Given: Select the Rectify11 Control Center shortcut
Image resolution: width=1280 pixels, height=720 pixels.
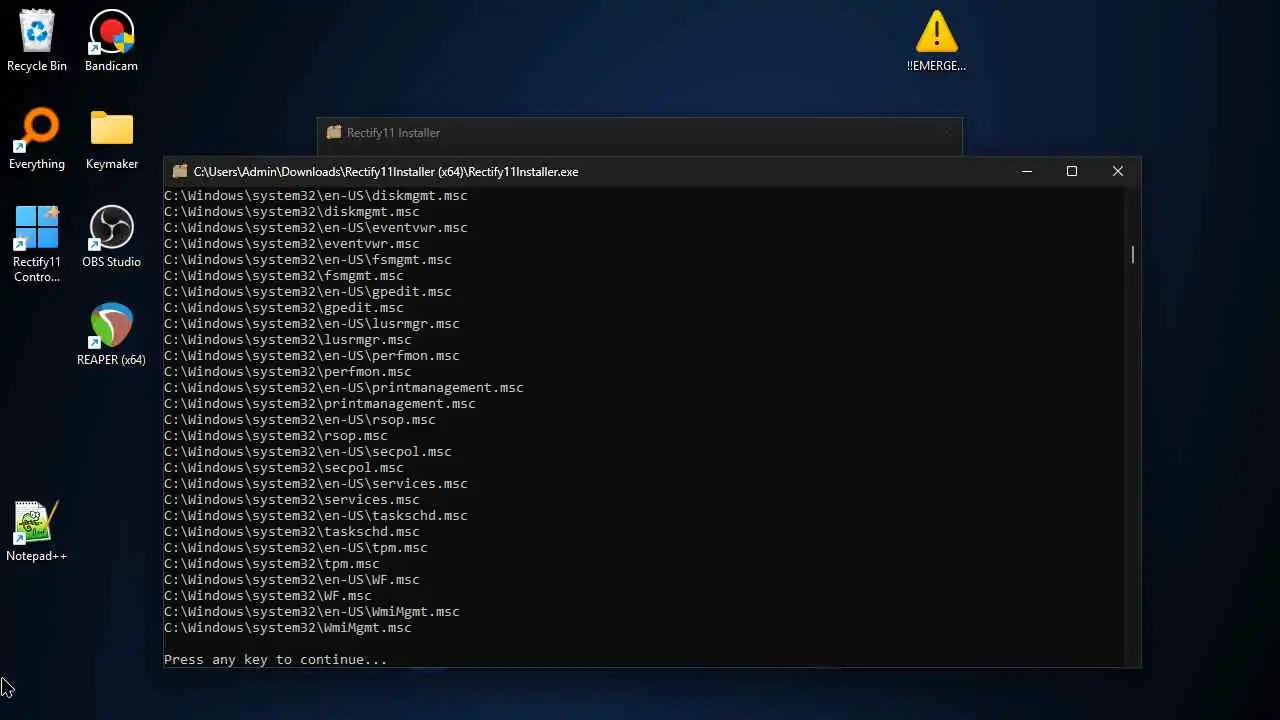Looking at the screenshot, I should (x=37, y=244).
